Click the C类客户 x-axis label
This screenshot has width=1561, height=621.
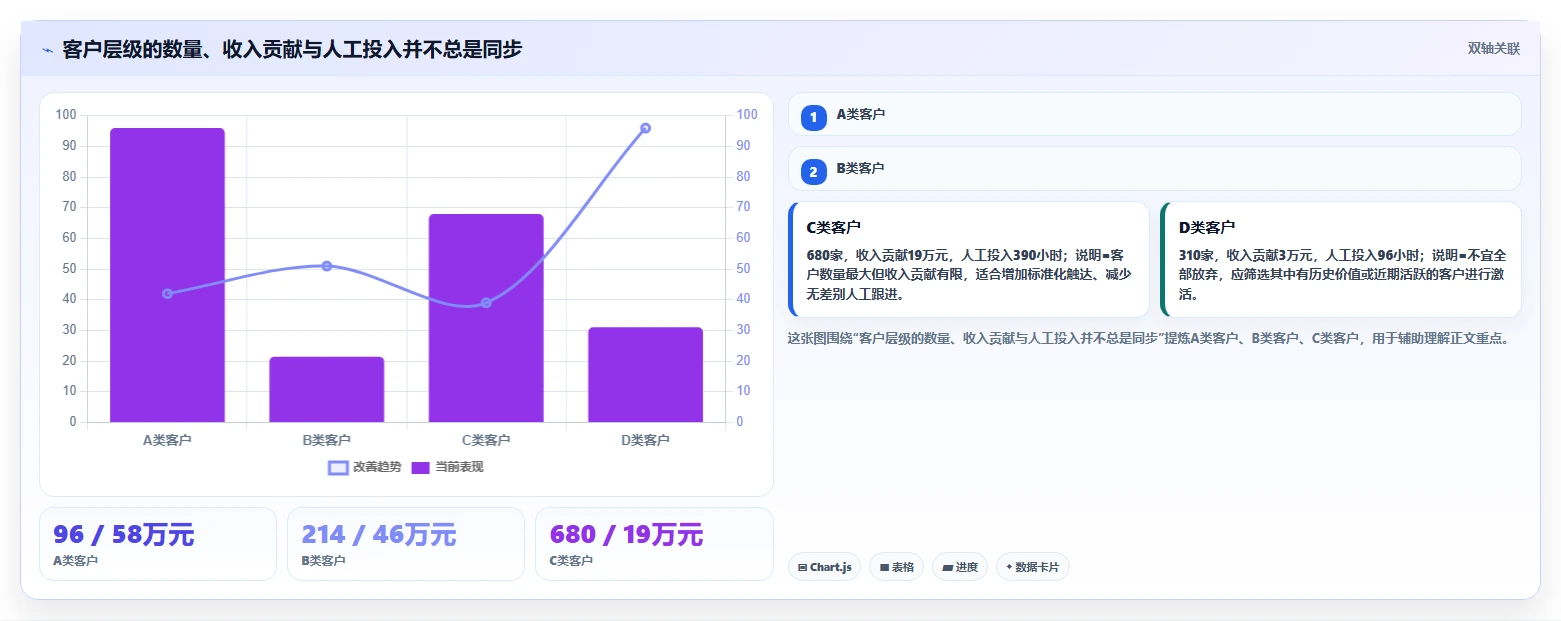click(486, 440)
